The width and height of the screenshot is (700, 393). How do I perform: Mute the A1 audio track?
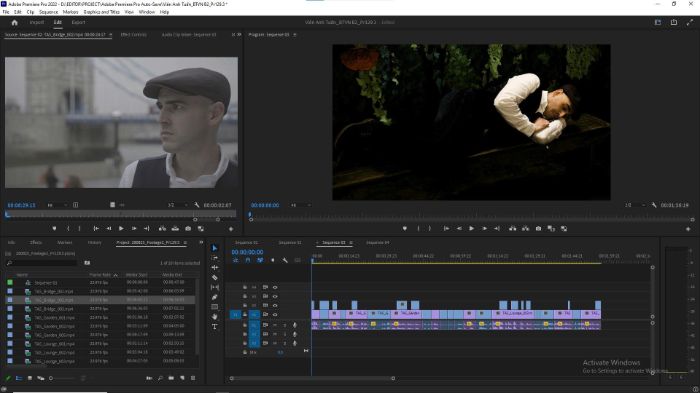[x=275, y=325]
